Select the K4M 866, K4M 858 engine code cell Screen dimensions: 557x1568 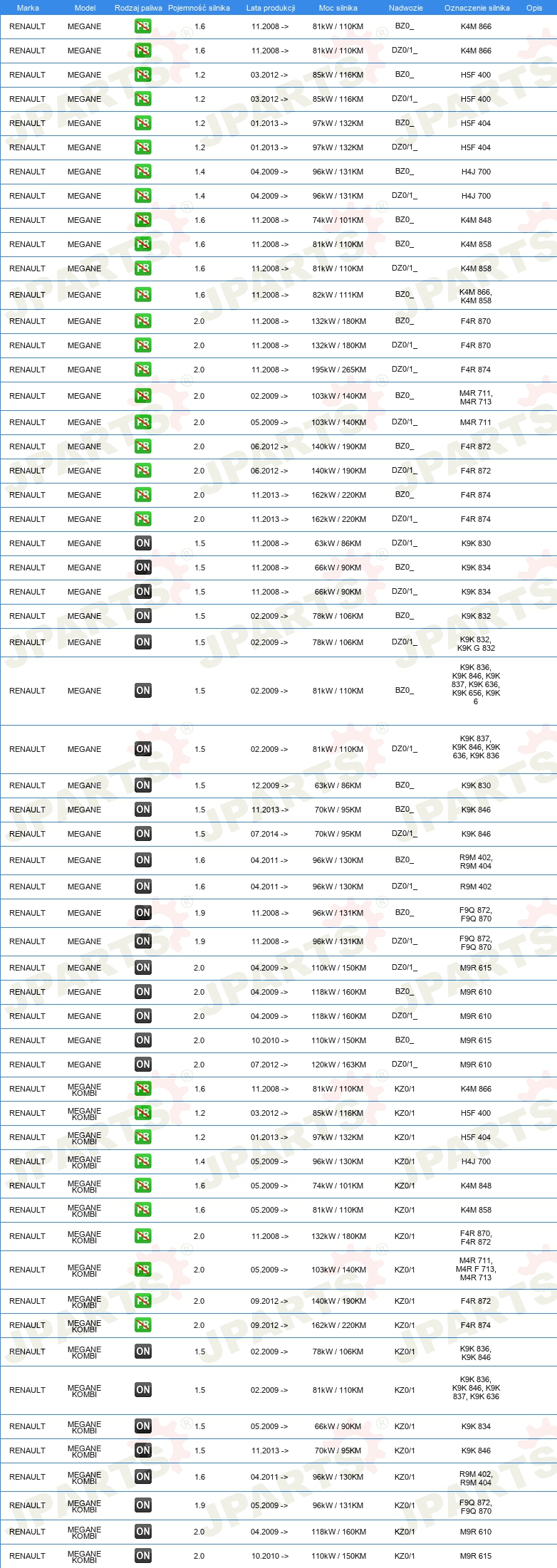pos(476,296)
